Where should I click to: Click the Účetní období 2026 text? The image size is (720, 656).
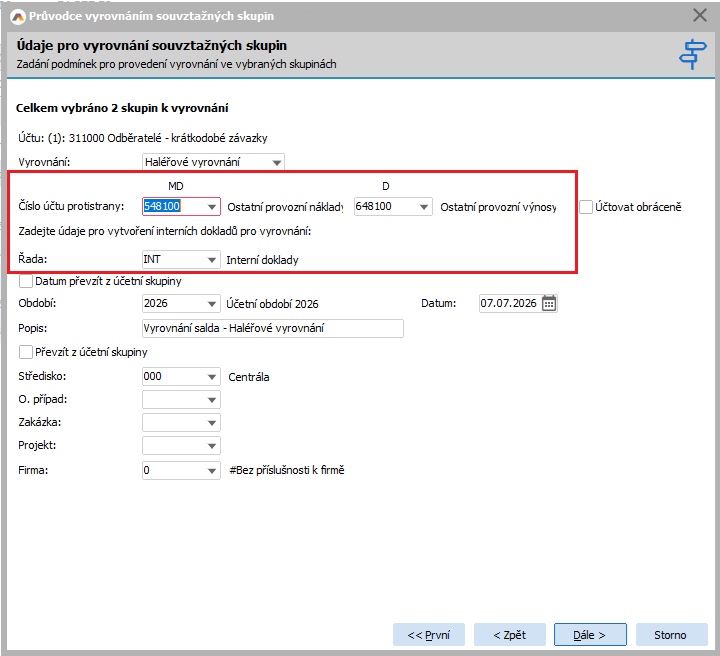click(x=272, y=304)
